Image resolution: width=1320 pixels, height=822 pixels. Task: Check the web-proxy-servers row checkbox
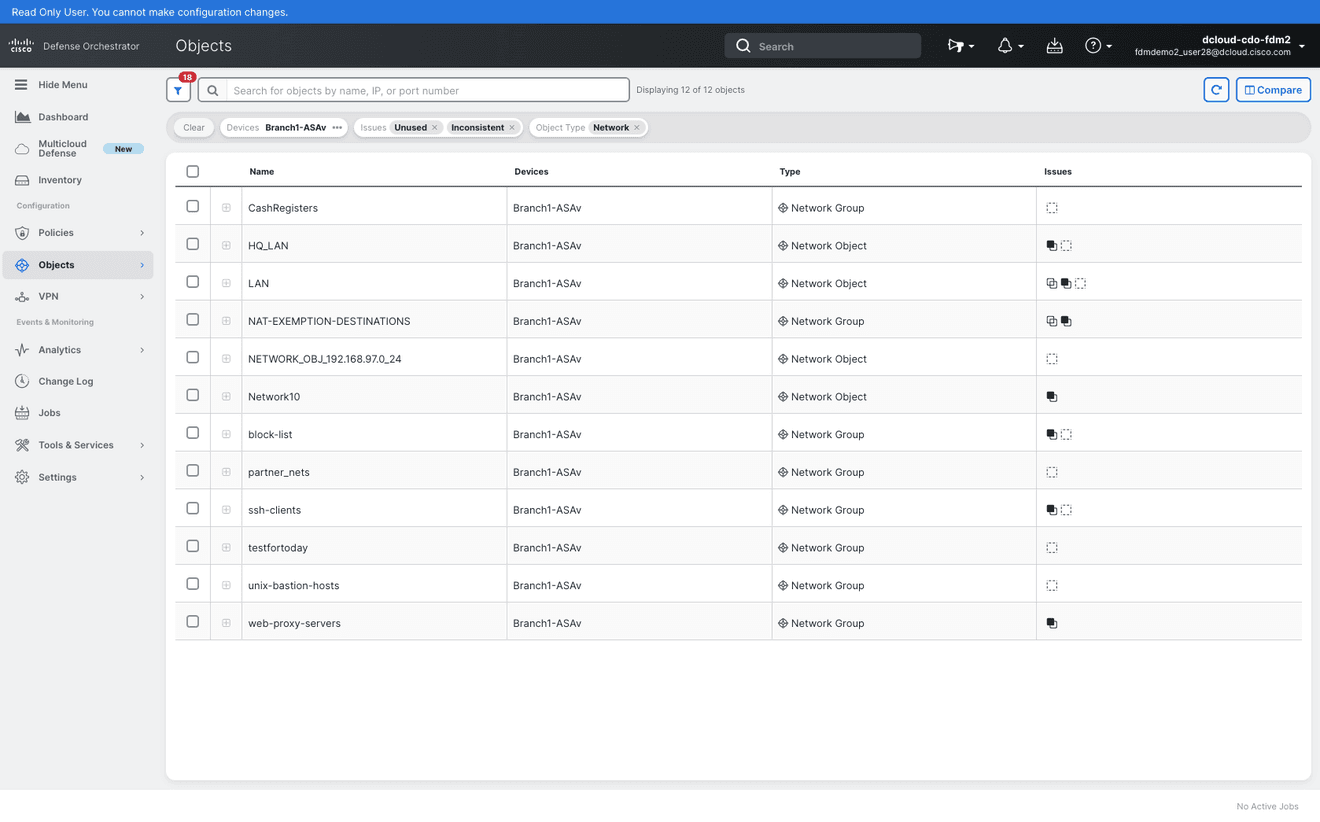point(193,621)
